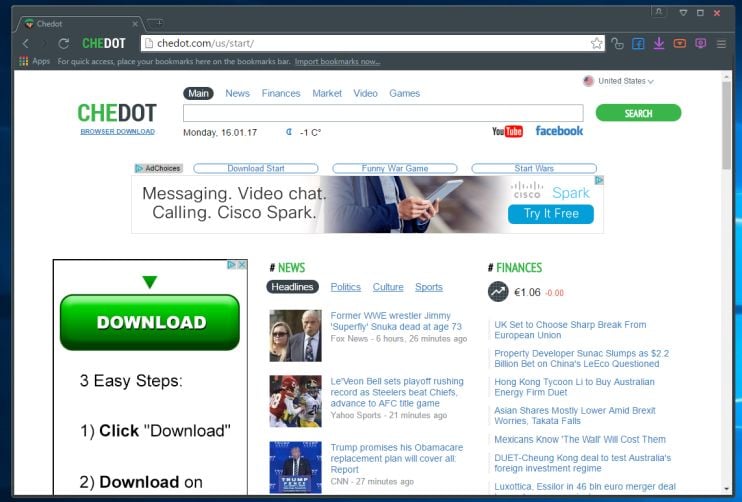This screenshot has height=502, width=742.
Task: Close the Download ad with its X
Action: [x=242, y=264]
